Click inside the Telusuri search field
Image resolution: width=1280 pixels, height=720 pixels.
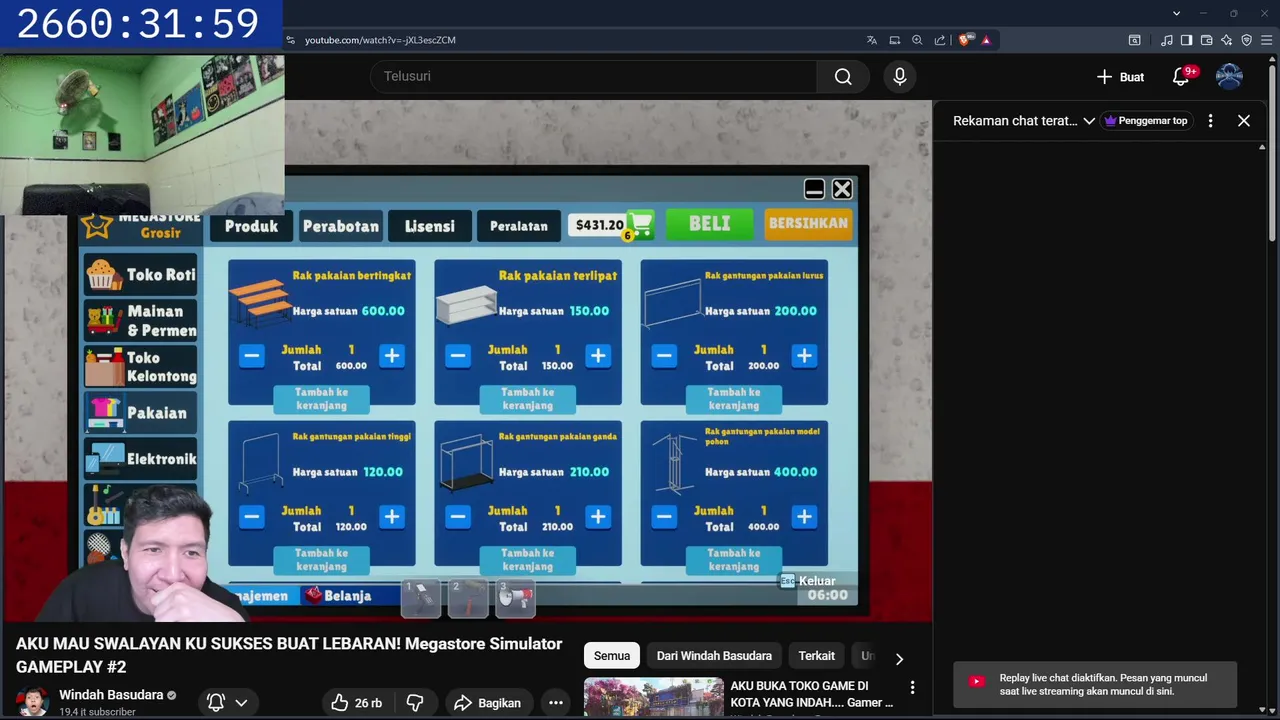click(594, 77)
